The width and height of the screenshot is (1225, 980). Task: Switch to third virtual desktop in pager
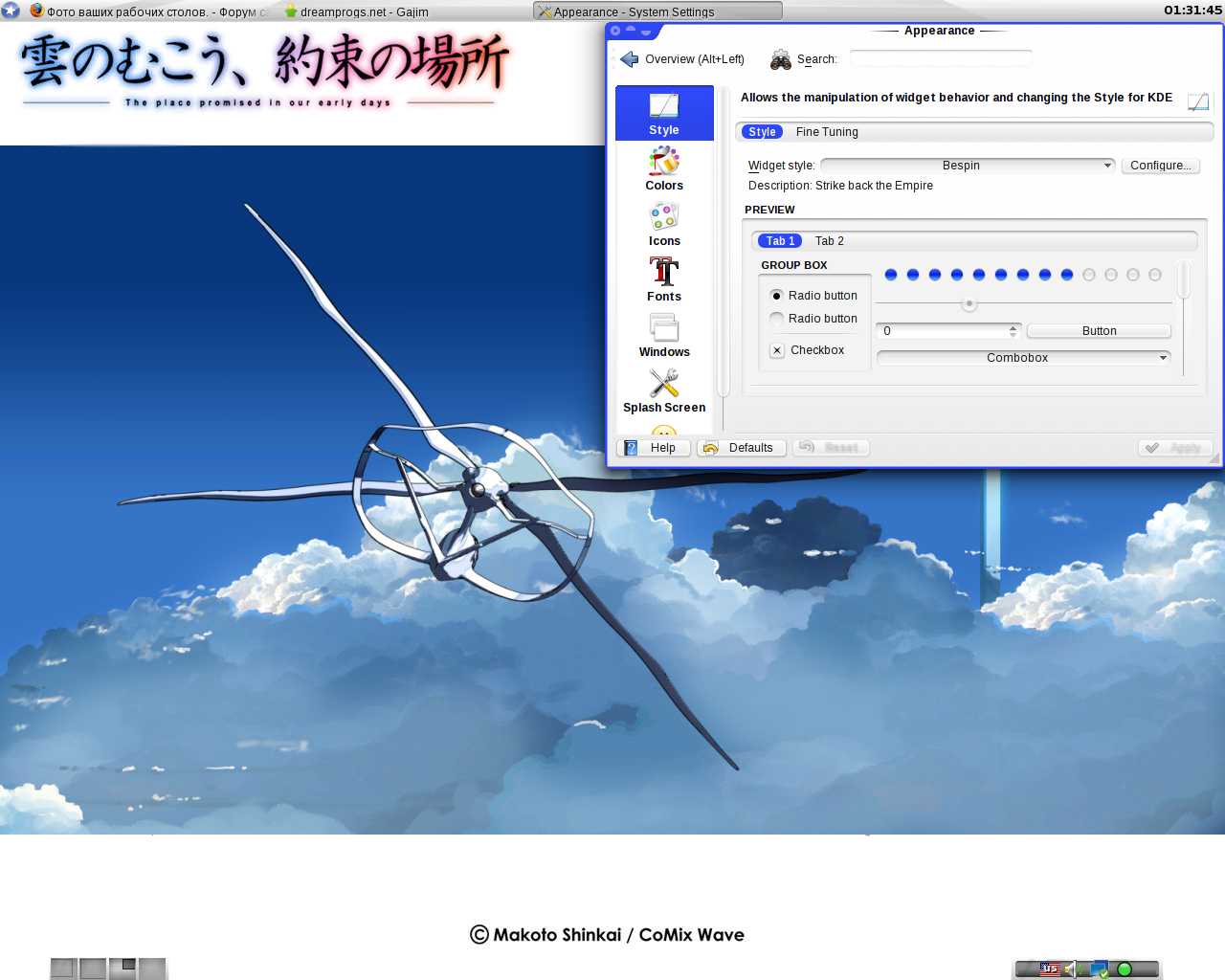coord(122,969)
